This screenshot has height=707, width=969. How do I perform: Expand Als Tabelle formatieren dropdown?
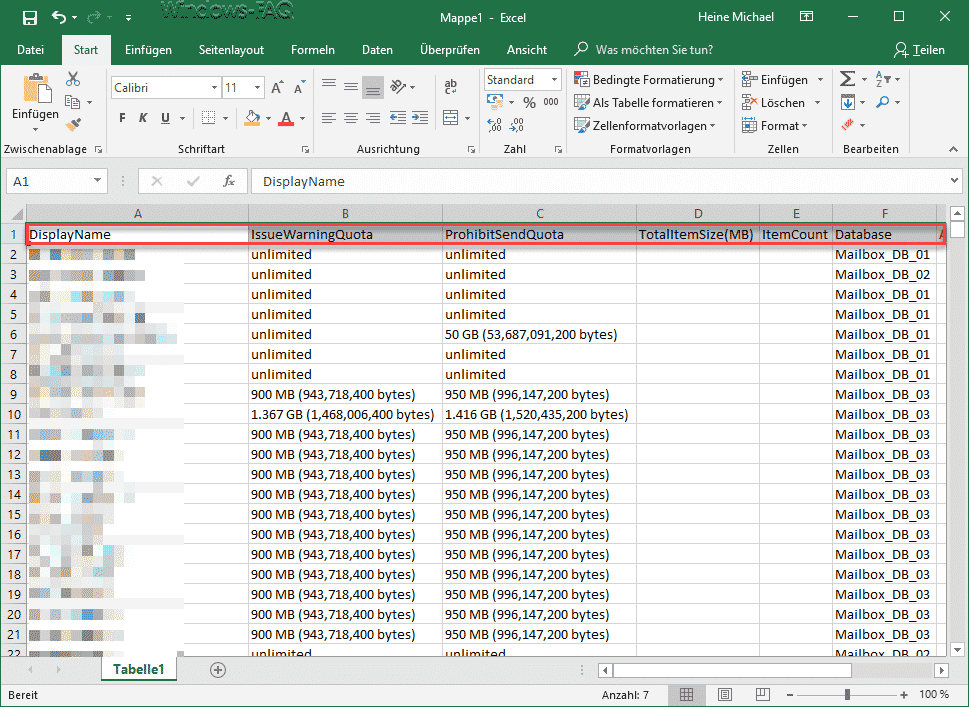pos(719,103)
